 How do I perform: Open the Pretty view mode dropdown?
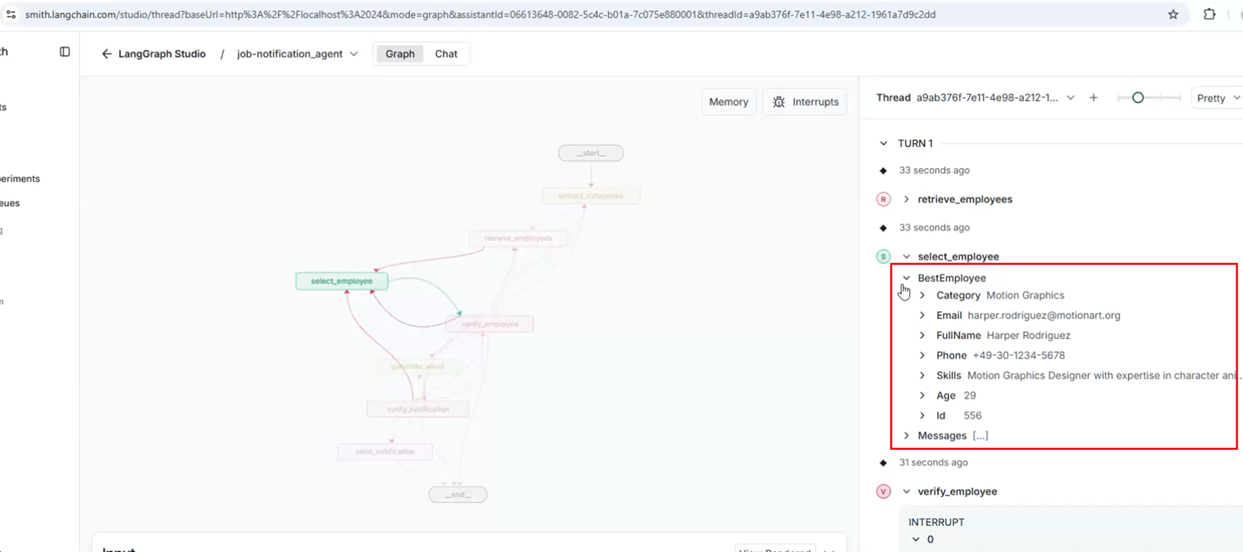click(1219, 98)
